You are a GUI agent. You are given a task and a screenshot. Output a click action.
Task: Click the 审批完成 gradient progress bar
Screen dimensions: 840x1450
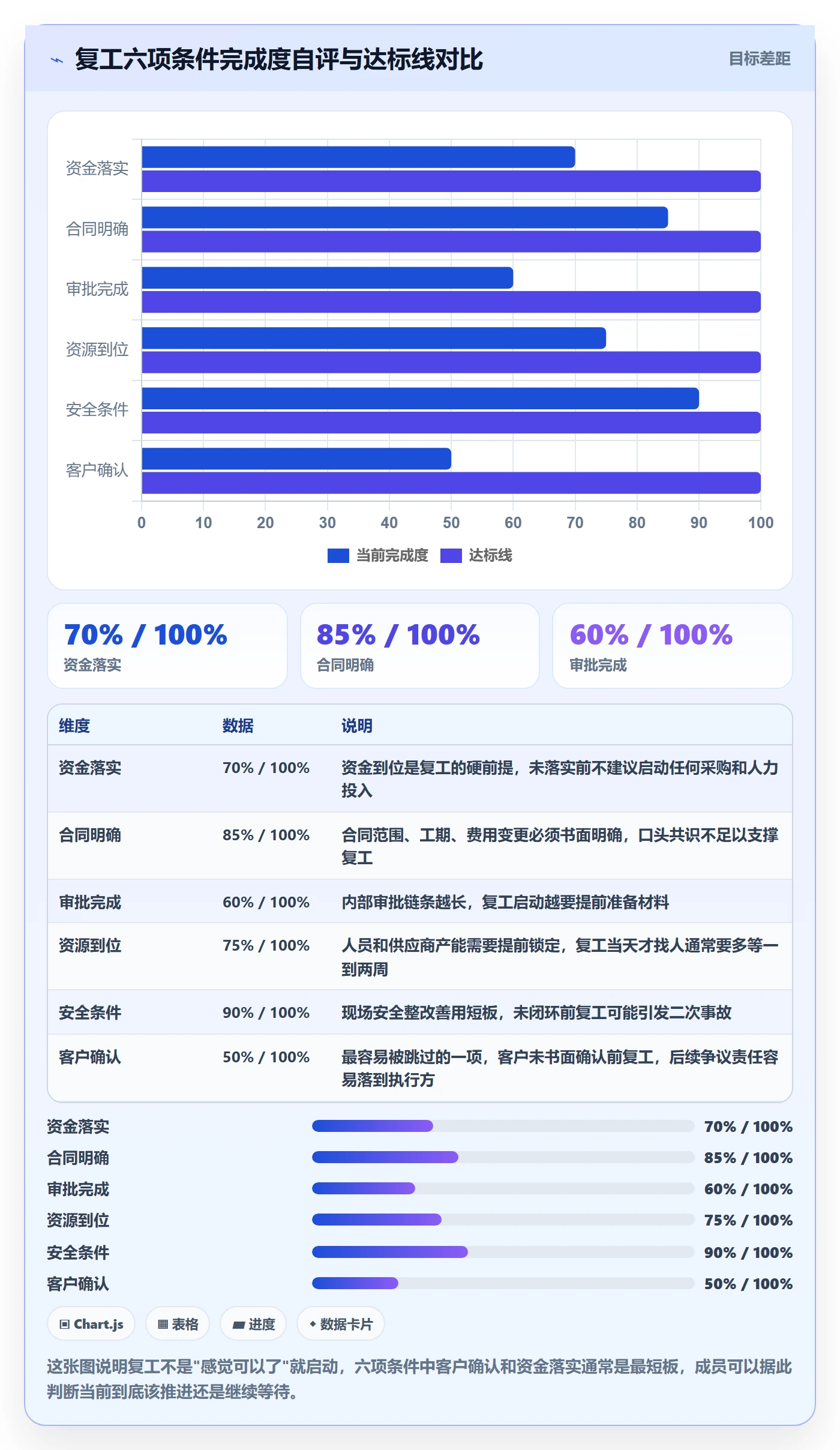[364, 1188]
